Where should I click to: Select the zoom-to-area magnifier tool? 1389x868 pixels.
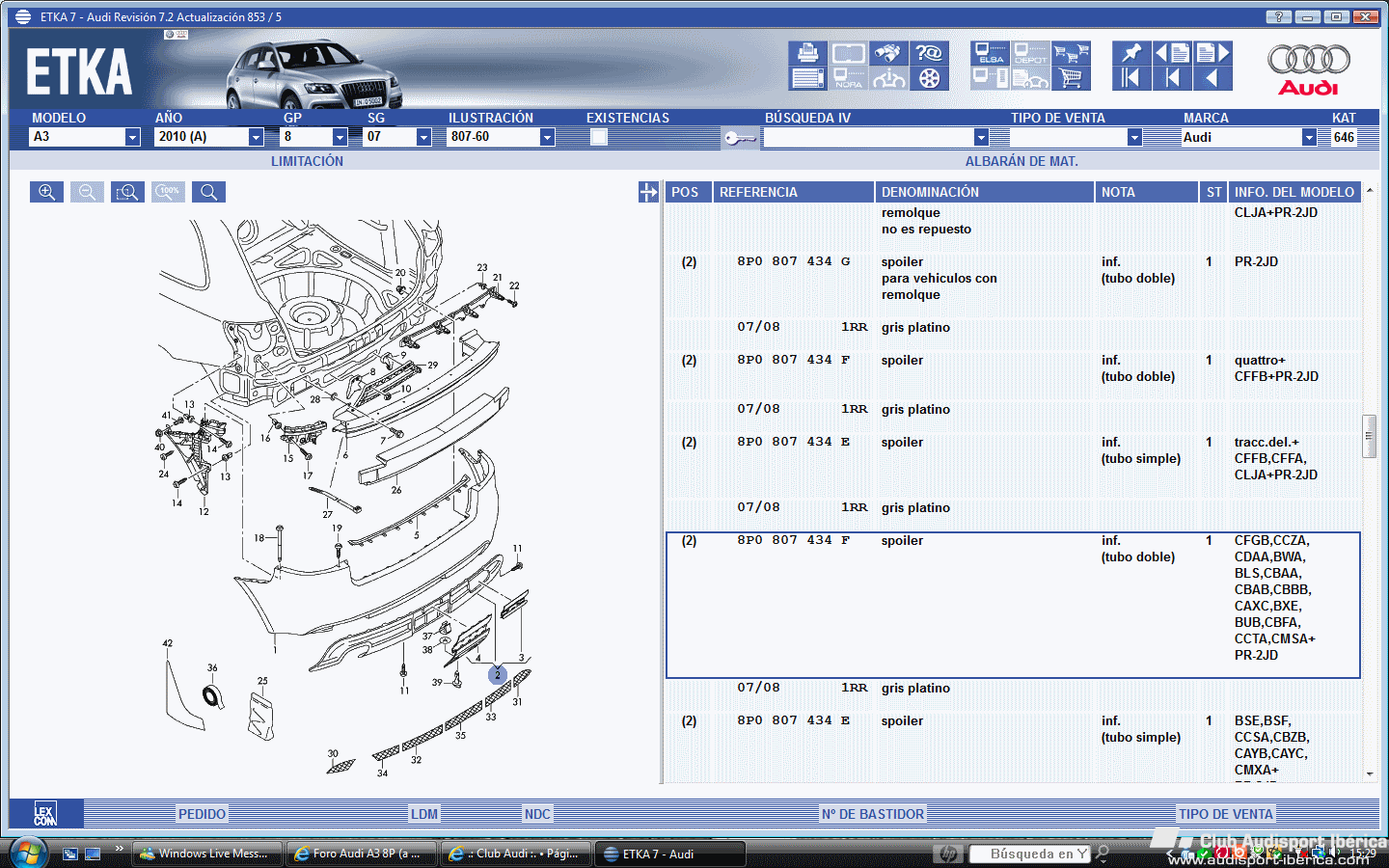click(127, 192)
